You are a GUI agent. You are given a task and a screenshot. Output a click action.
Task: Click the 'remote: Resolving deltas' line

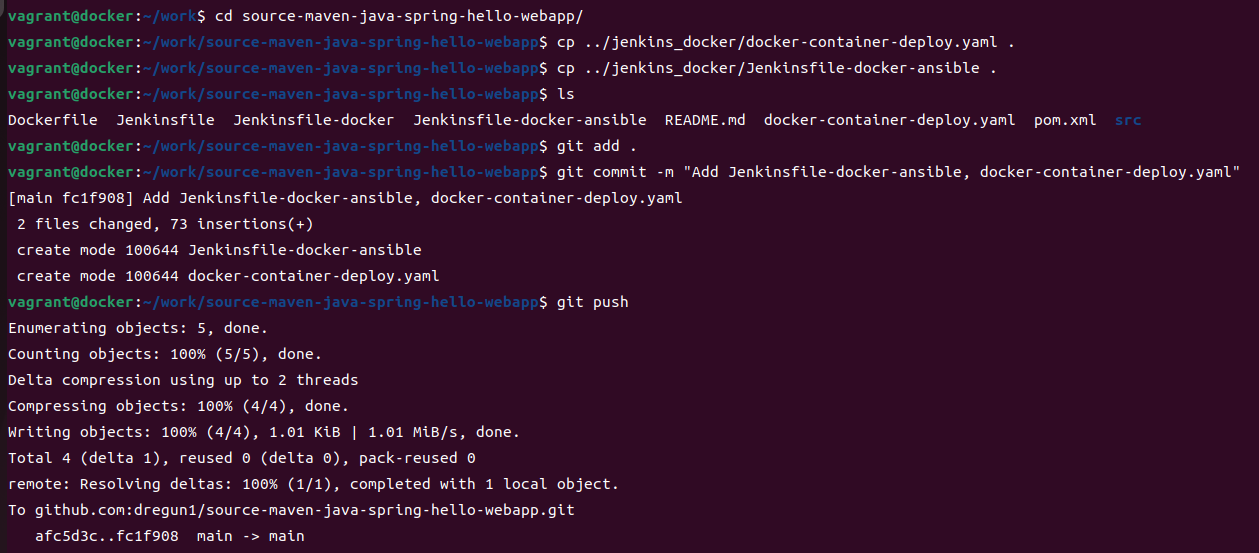[x=314, y=484]
